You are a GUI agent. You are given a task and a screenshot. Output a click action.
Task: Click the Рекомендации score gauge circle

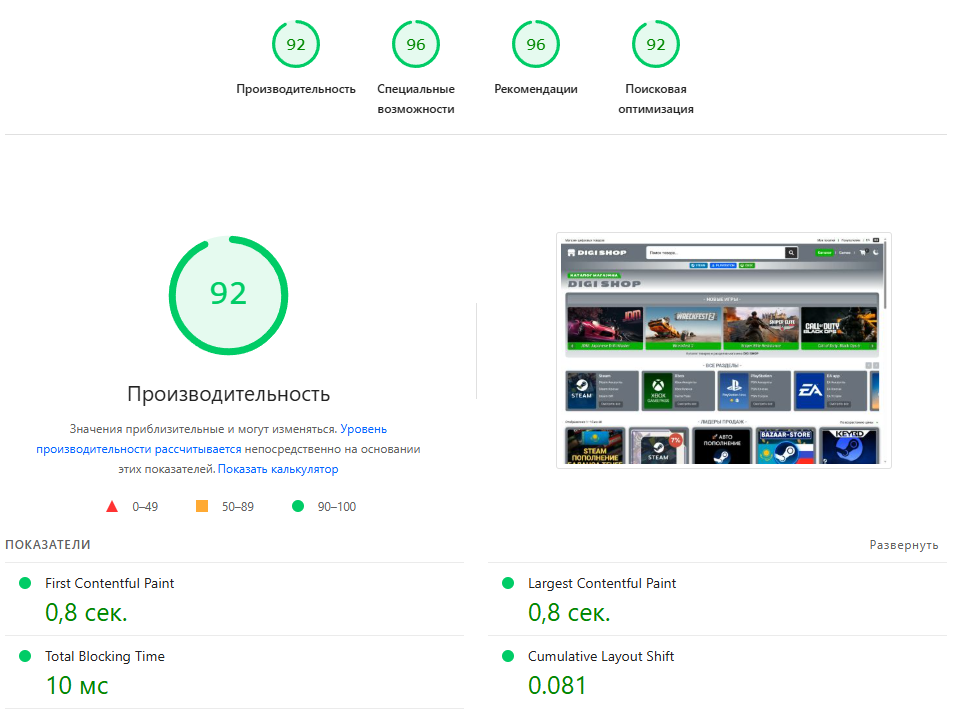pyautogui.click(x=536, y=45)
